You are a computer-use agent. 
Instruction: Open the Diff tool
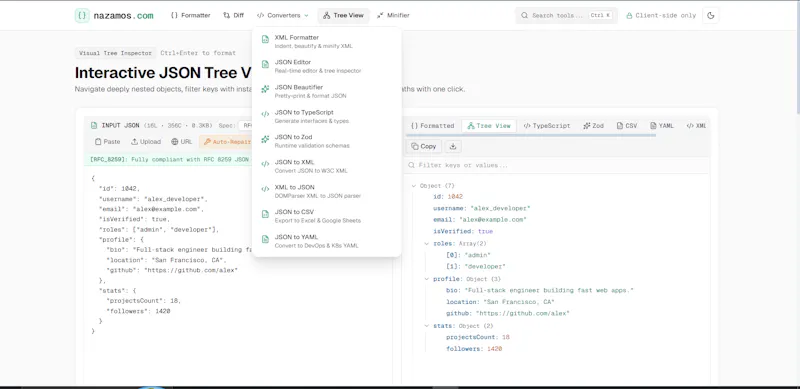[x=234, y=15]
